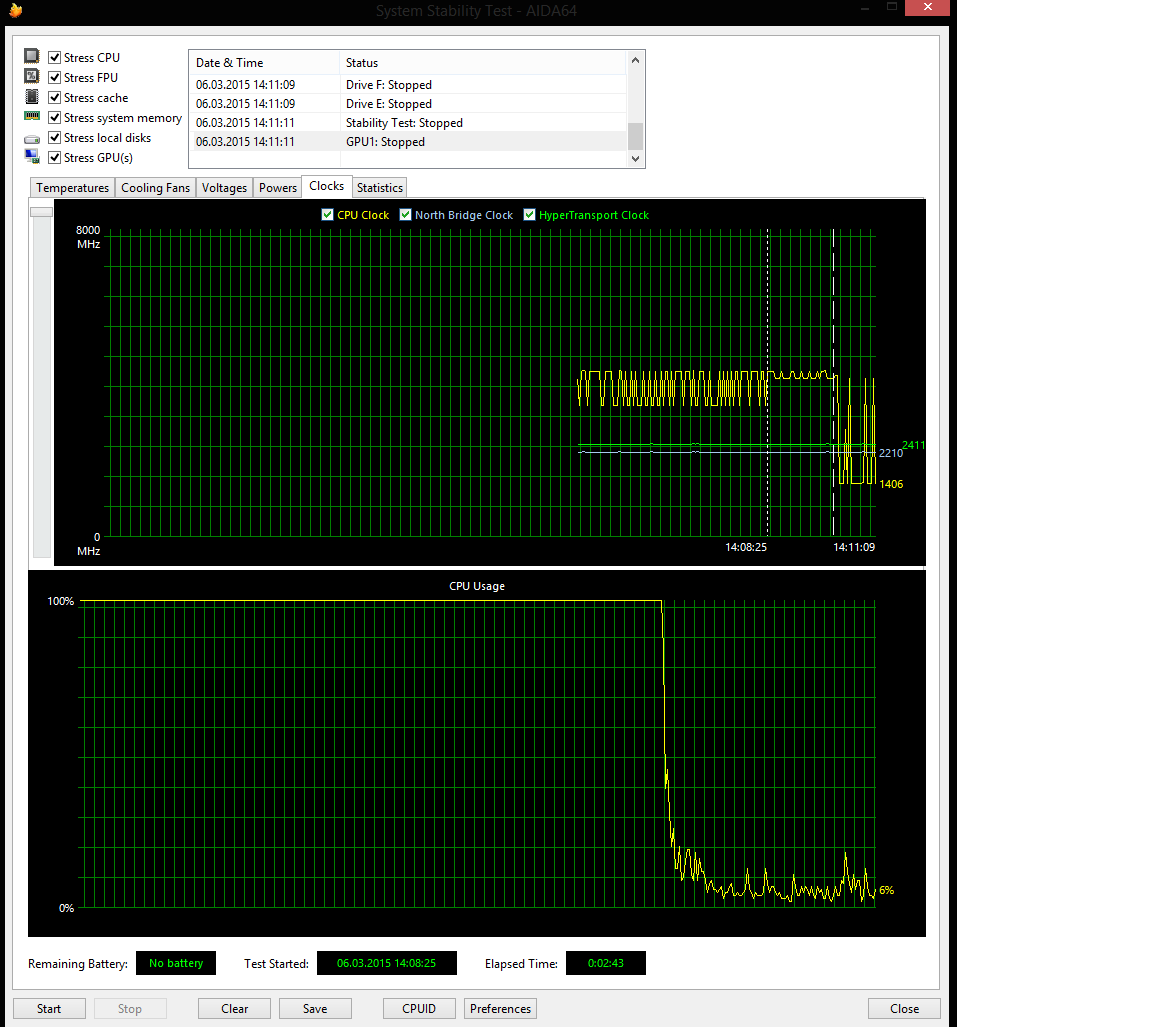The height and width of the screenshot is (1027, 1152).
Task: Open the Cooling Fans tab
Action: [155, 187]
